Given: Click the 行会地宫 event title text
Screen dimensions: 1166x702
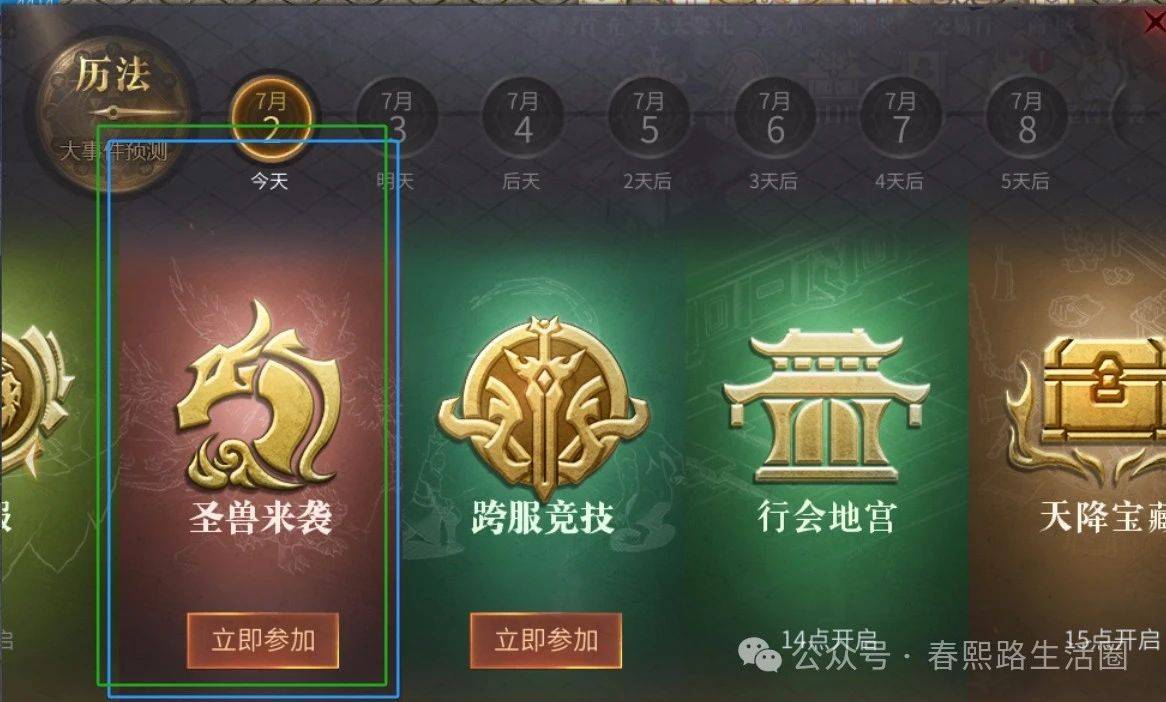Looking at the screenshot, I should point(826,516).
